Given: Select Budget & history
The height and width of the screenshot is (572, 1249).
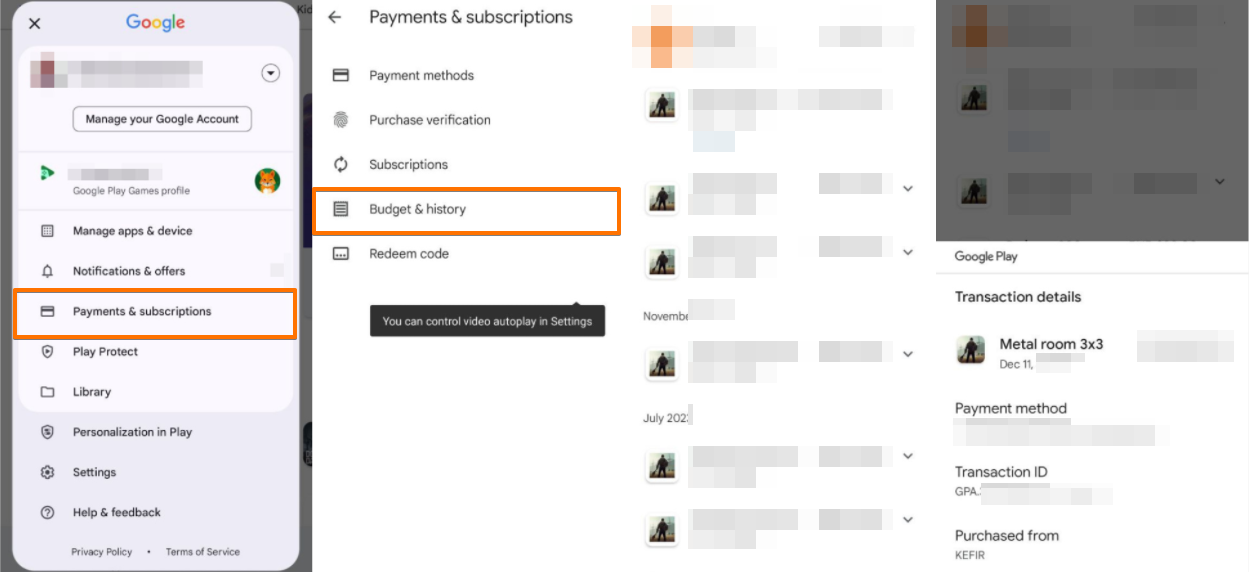Looking at the screenshot, I should pos(417,209).
